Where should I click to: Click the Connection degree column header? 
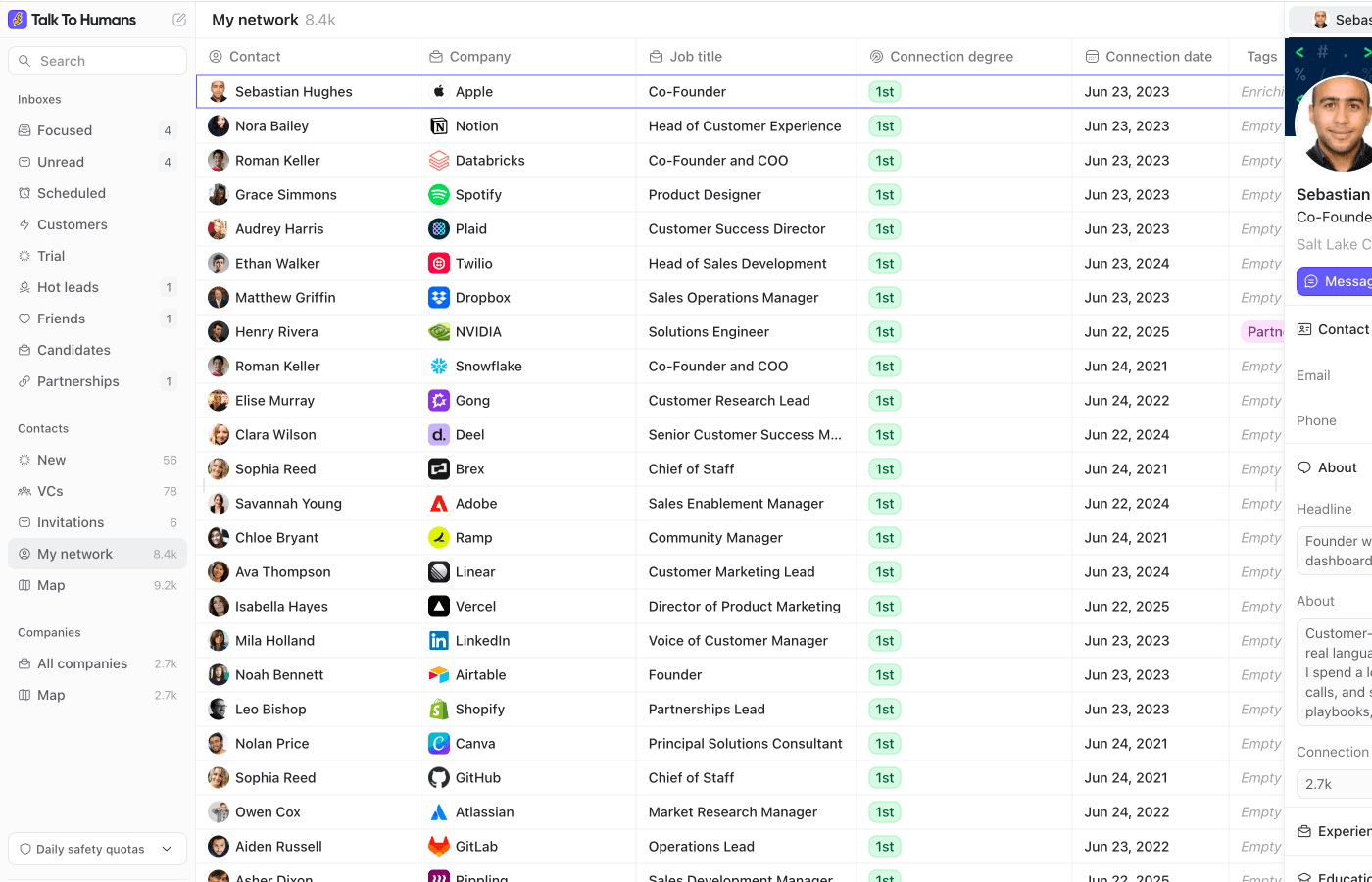[964, 57]
